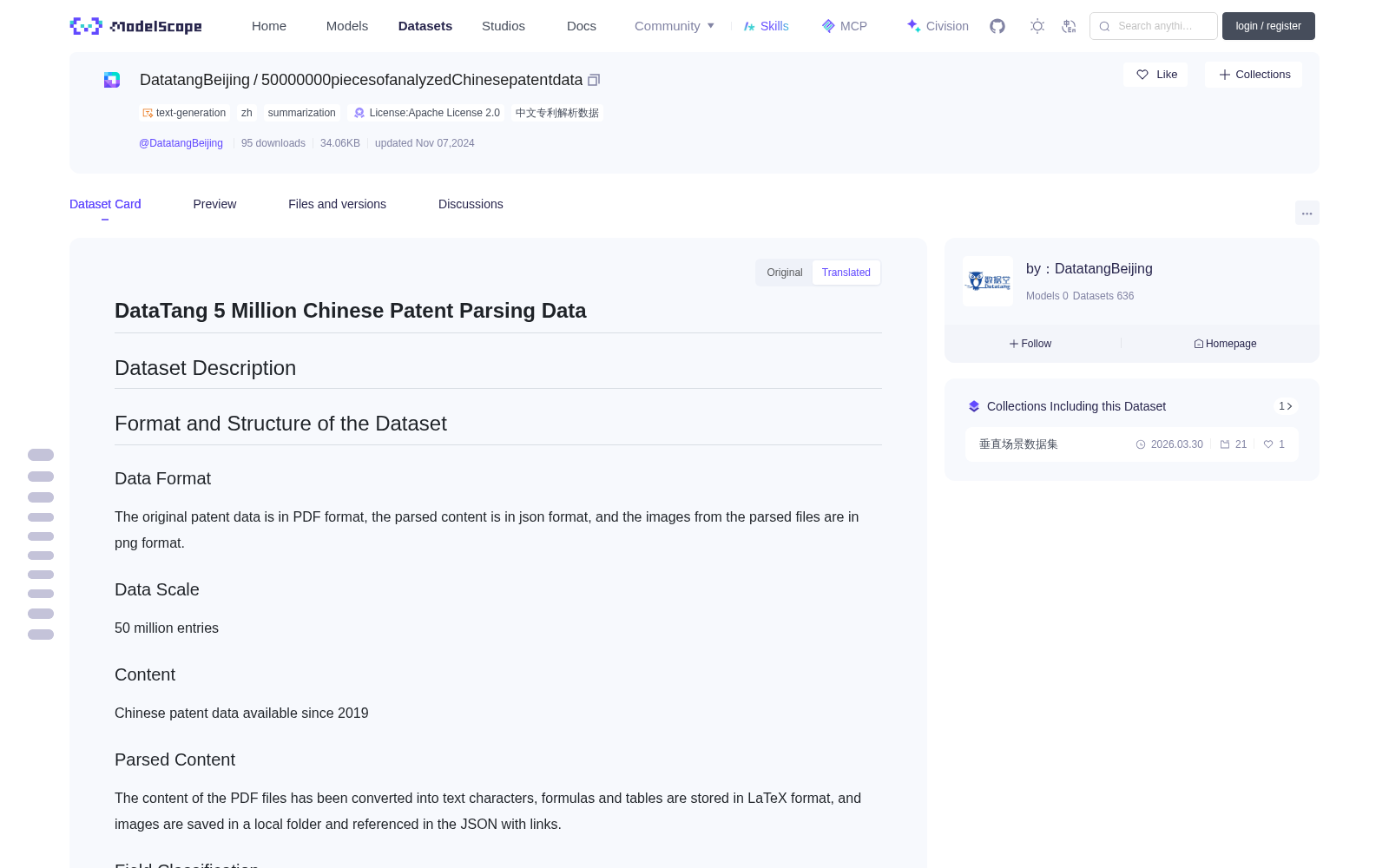This screenshot has height=868, width=1389.
Task: Show the Original version of the card
Action: tap(785, 273)
